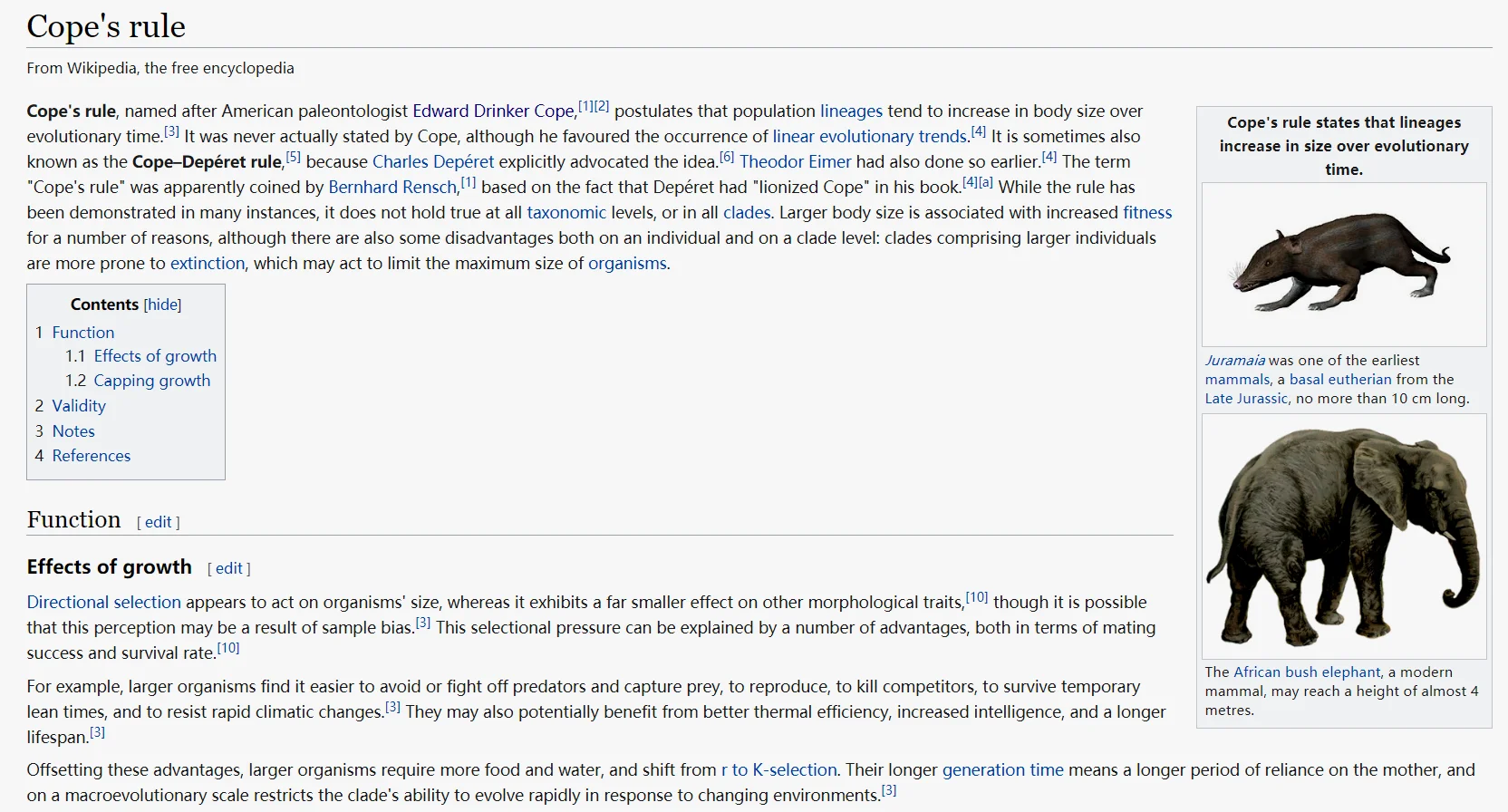The image size is (1508, 812).
Task: Open linear evolutionary trends link
Action: pos(870,137)
